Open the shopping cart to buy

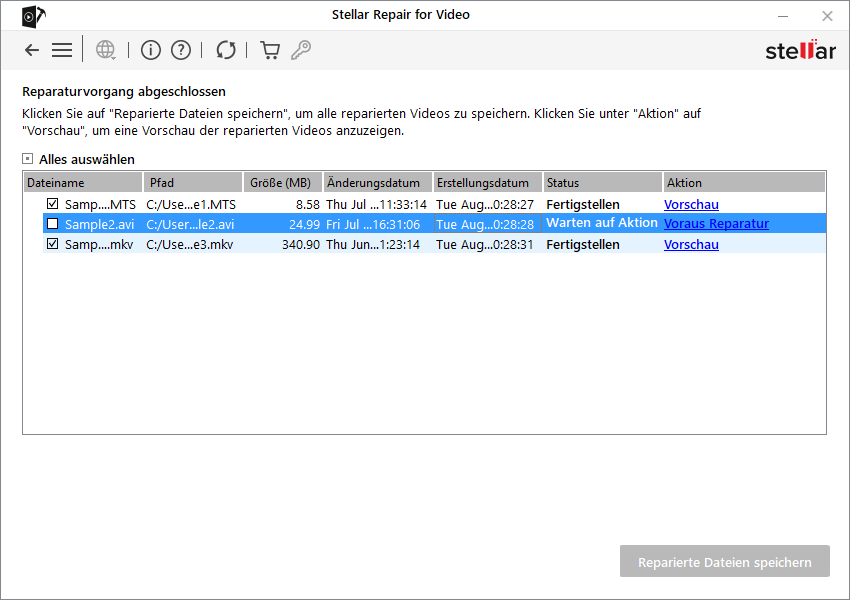(x=270, y=50)
